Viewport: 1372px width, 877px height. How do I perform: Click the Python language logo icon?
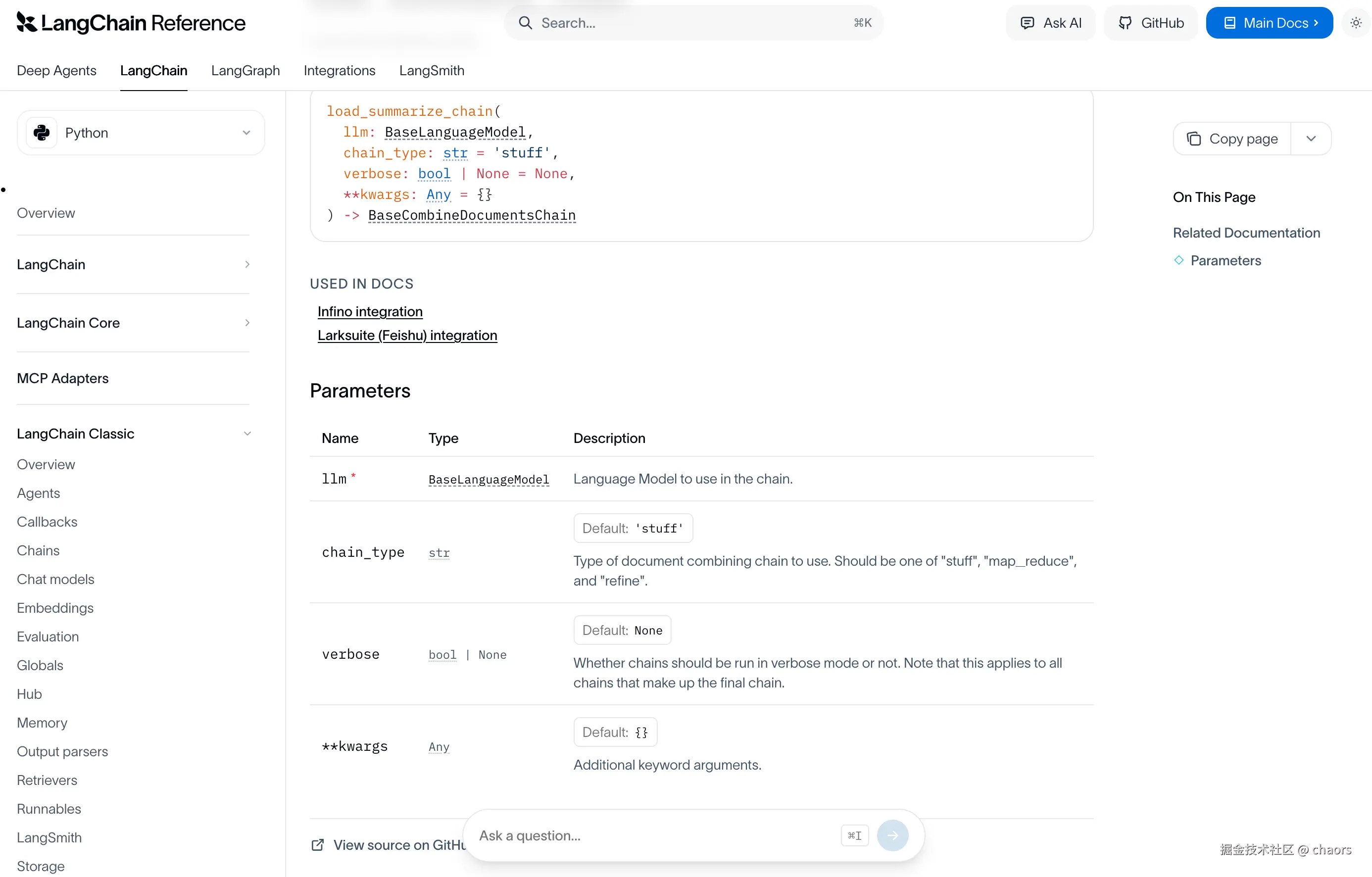(x=42, y=133)
